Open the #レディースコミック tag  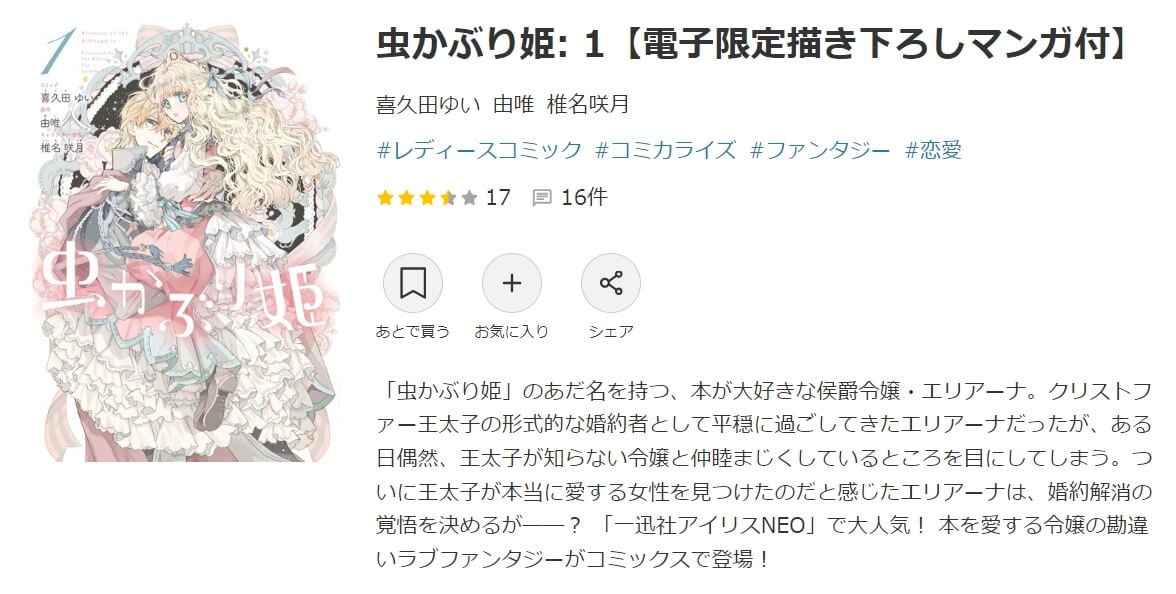(x=479, y=150)
